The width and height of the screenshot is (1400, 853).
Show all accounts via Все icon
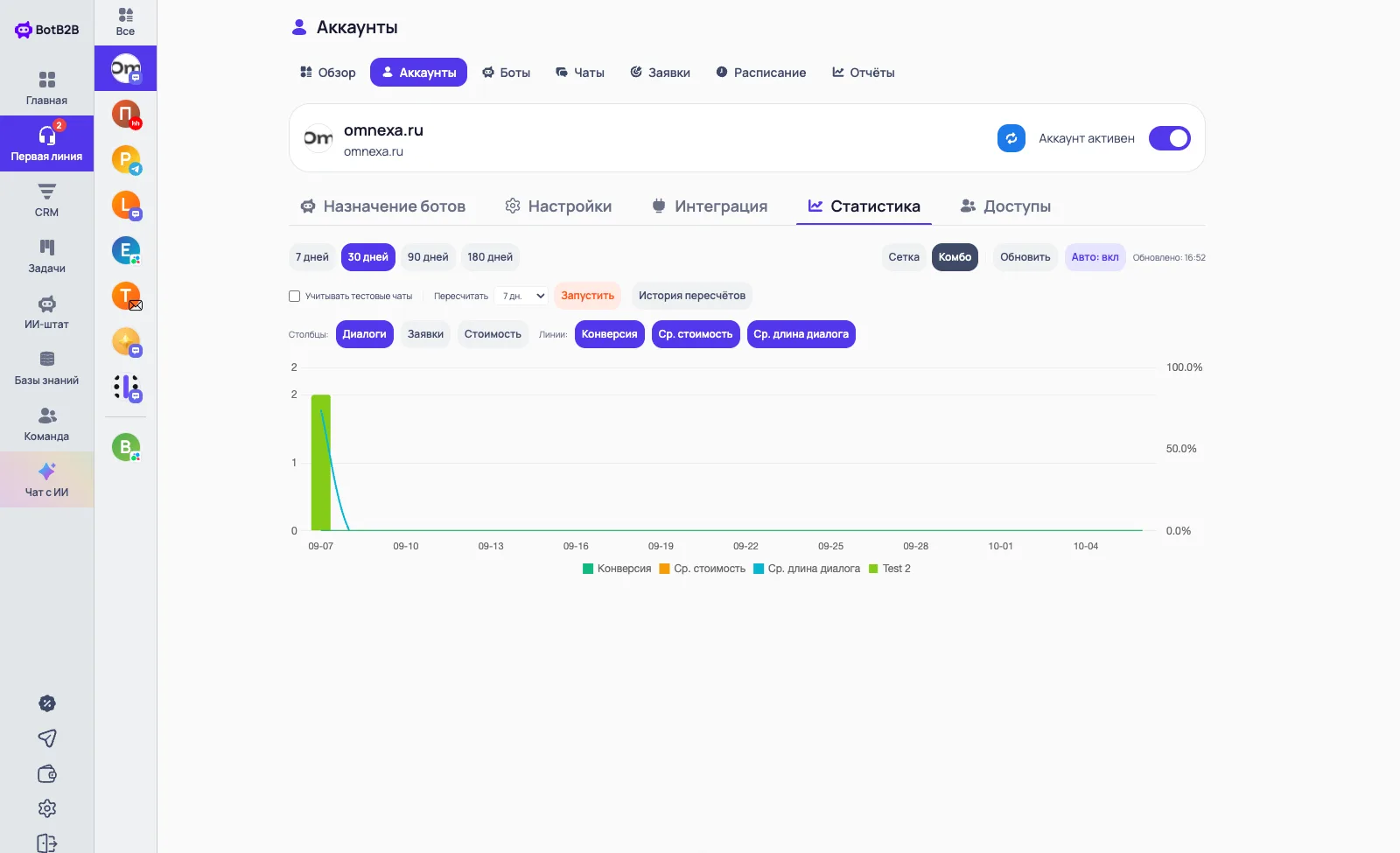(125, 22)
